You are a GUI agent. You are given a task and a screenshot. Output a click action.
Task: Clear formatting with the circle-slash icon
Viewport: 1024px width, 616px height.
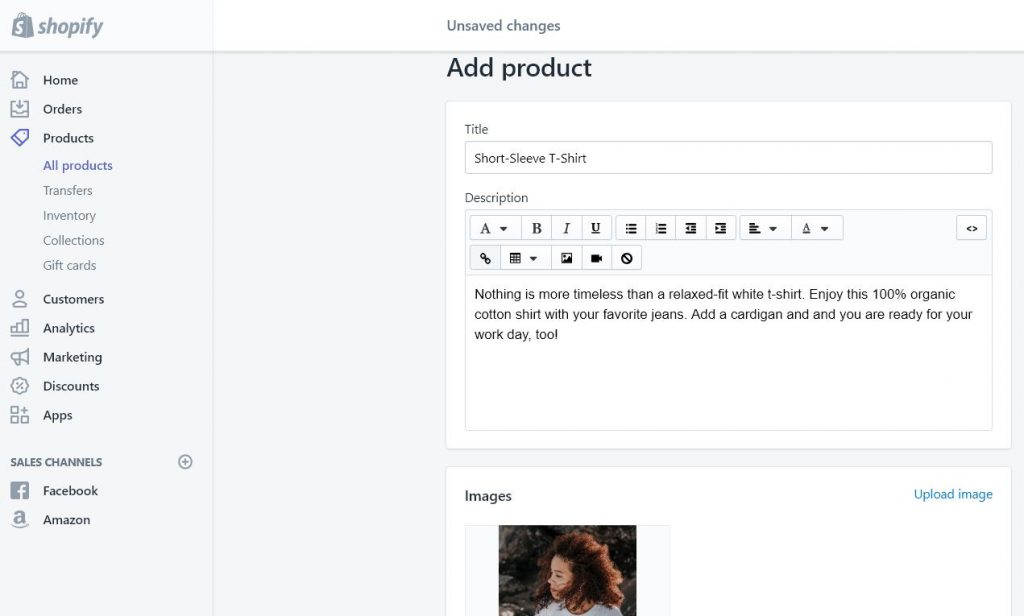click(626, 258)
